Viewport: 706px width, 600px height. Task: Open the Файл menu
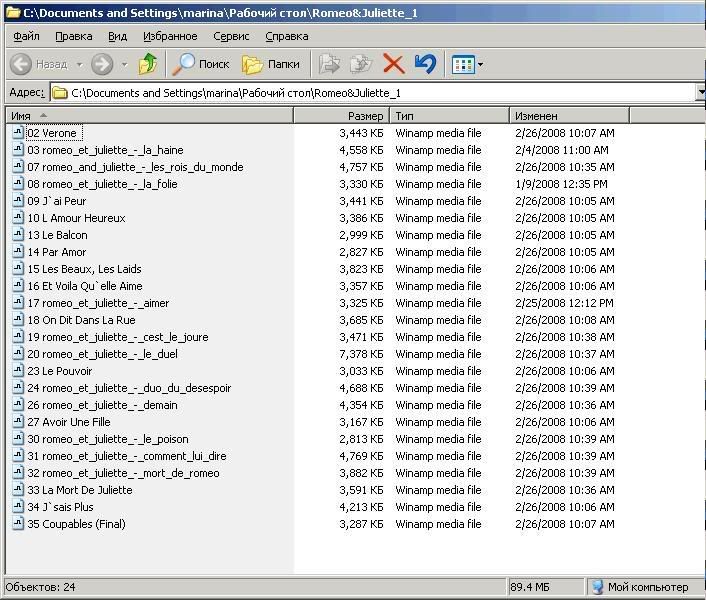pyautogui.click(x=26, y=36)
